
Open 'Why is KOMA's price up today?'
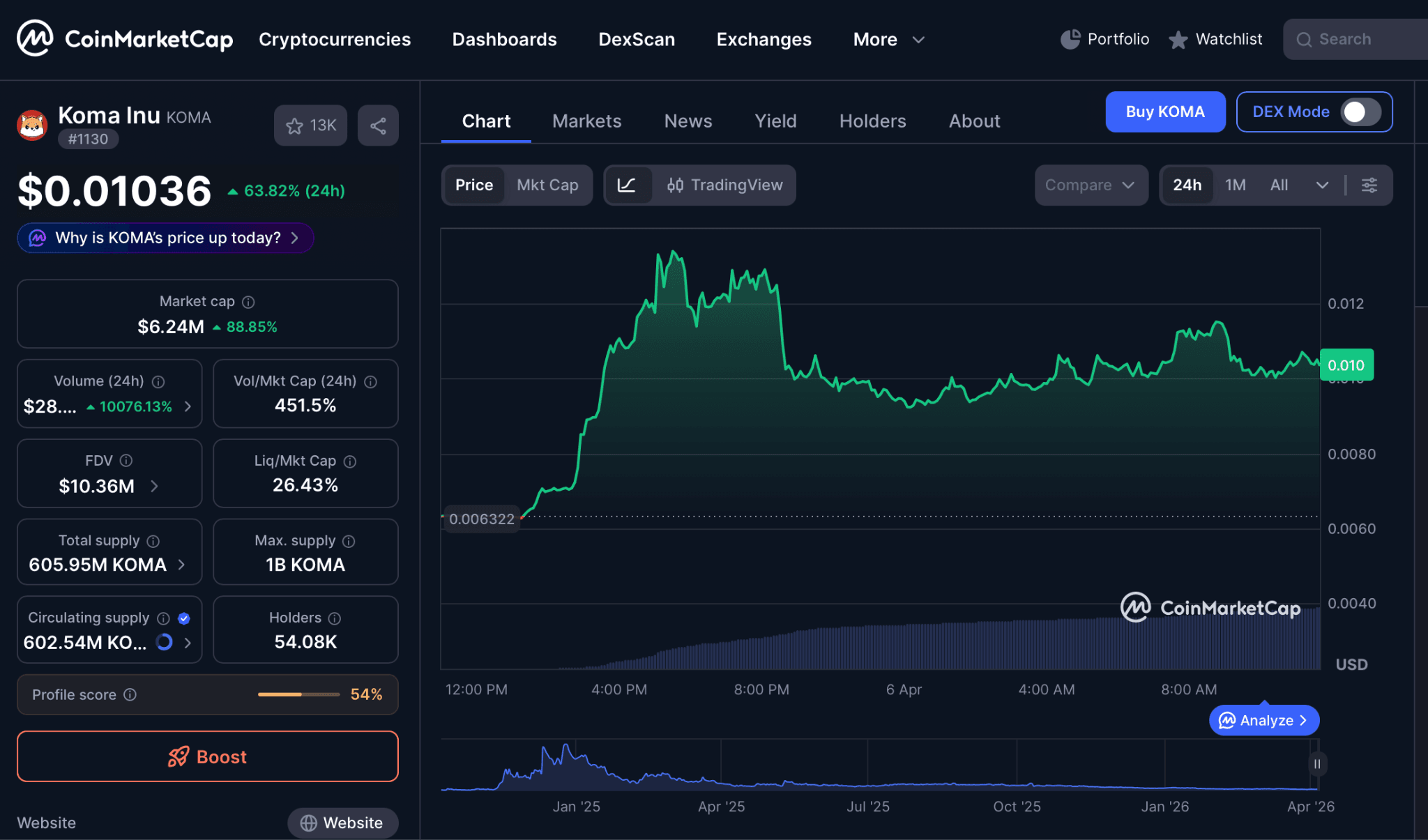[x=165, y=238]
